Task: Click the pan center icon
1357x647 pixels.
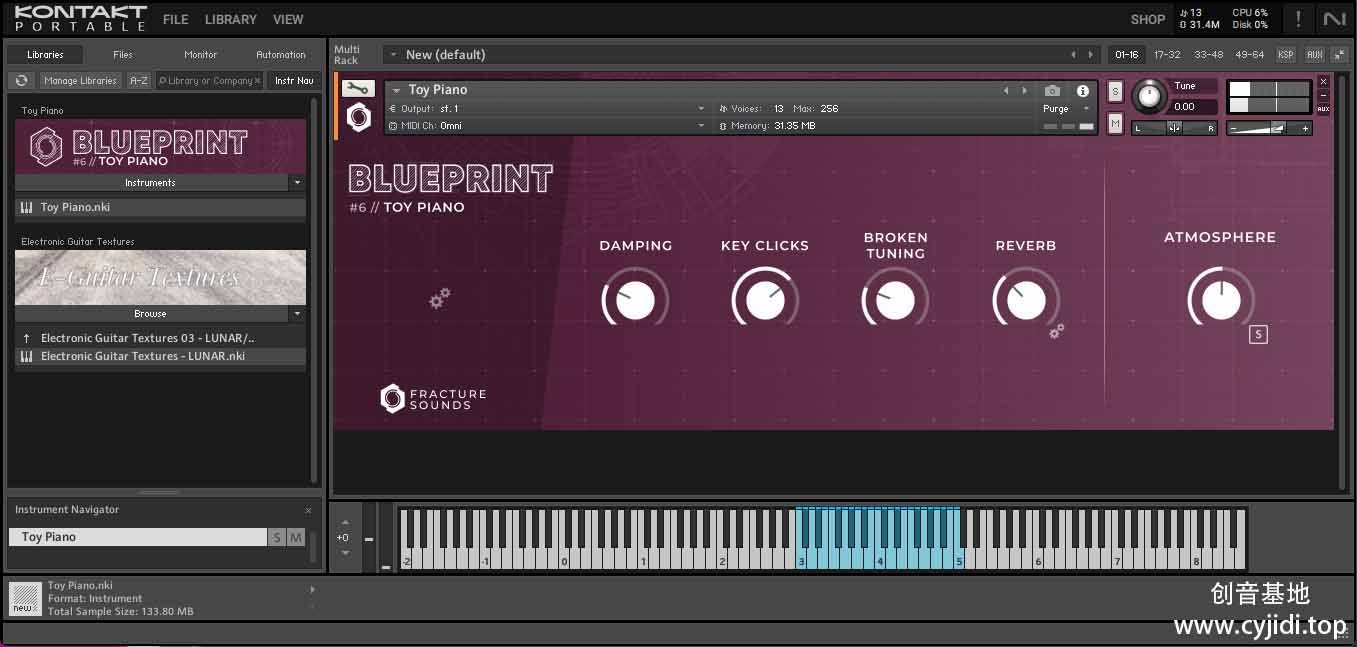Action: point(1174,128)
